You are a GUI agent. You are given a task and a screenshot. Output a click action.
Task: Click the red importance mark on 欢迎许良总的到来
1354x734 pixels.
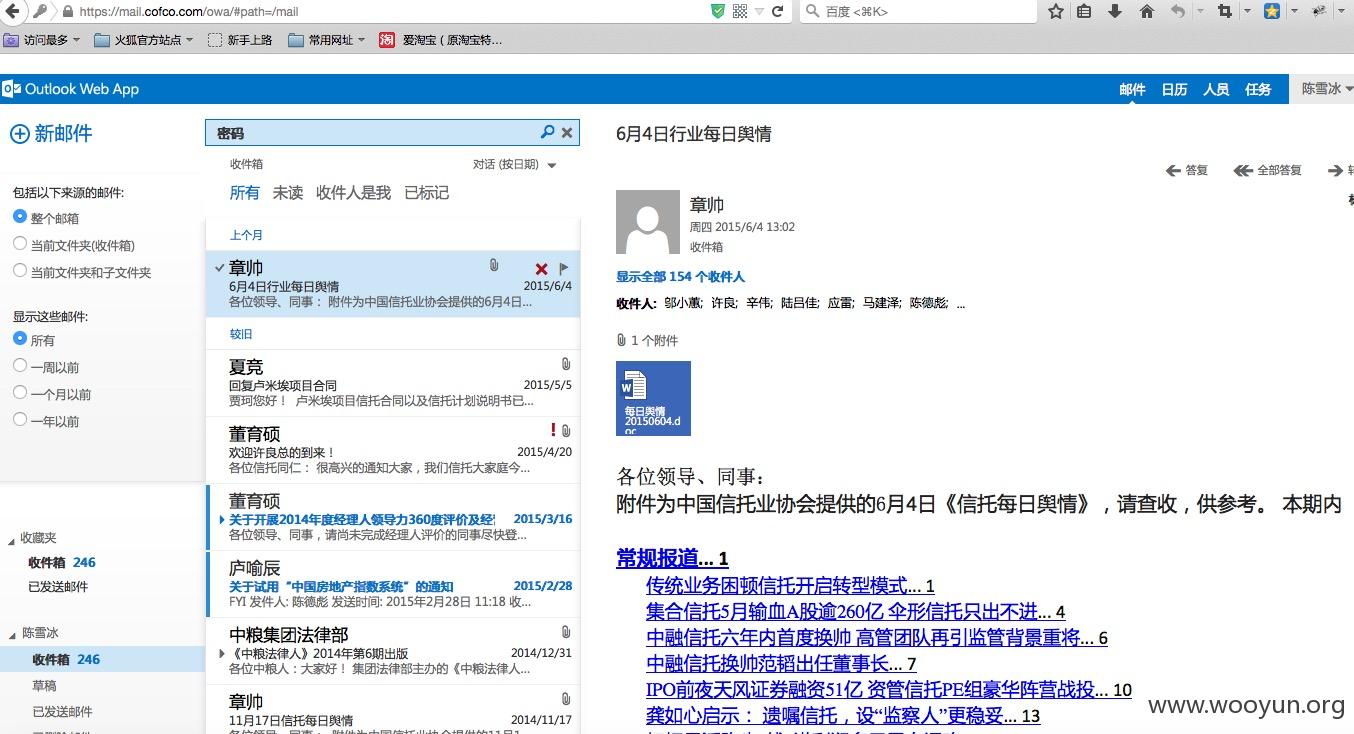tap(553, 430)
